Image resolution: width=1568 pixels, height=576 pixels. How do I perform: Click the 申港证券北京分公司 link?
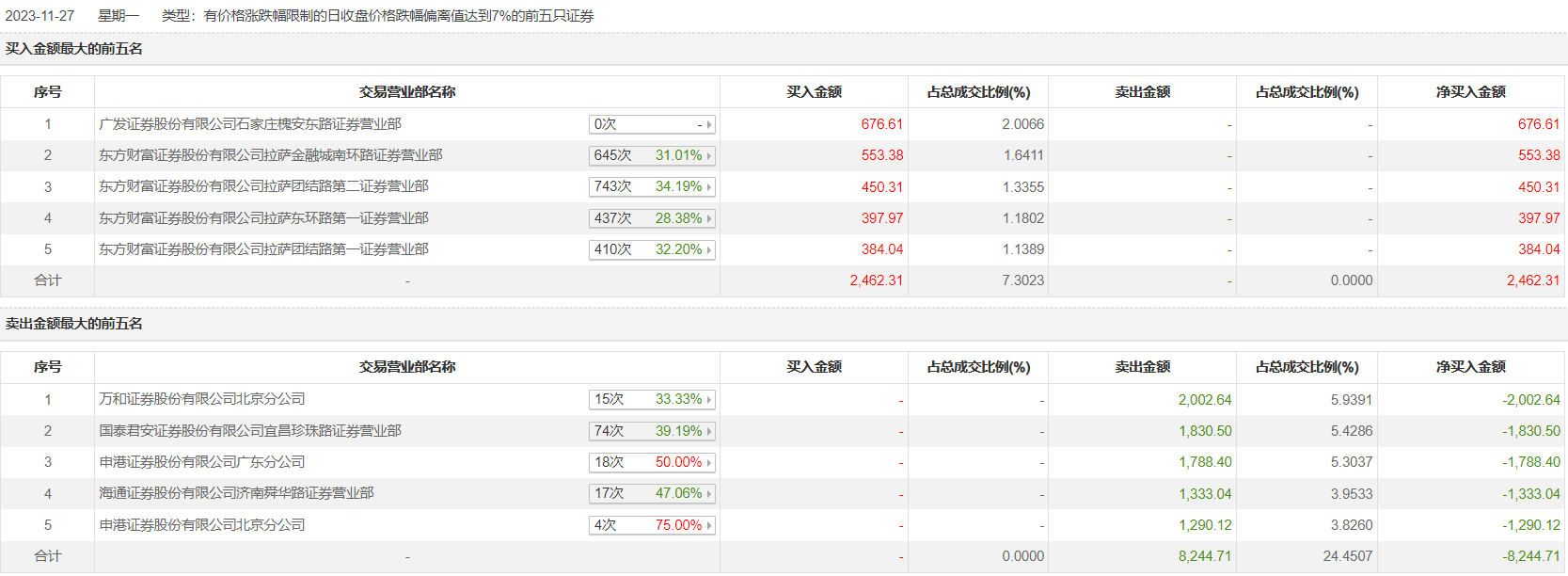202,525
